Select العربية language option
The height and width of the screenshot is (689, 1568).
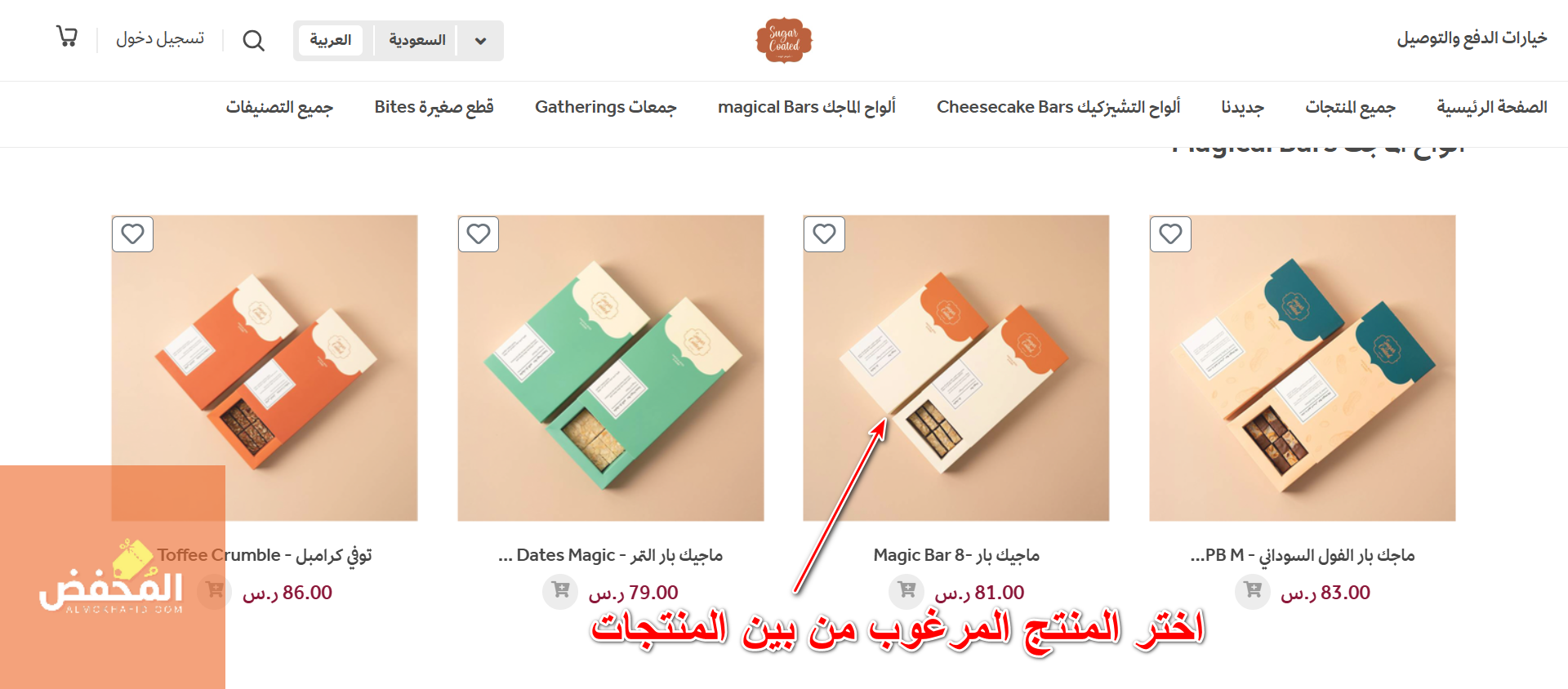point(330,40)
